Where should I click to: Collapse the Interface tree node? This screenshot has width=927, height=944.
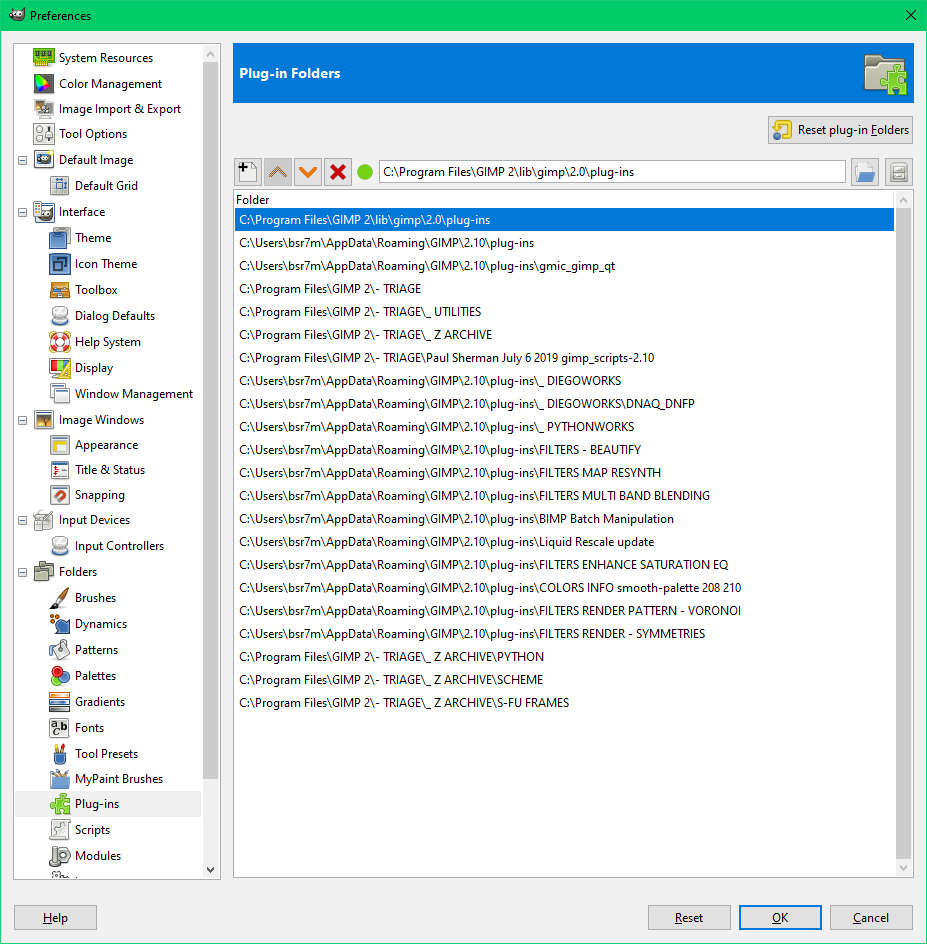tap(23, 213)
